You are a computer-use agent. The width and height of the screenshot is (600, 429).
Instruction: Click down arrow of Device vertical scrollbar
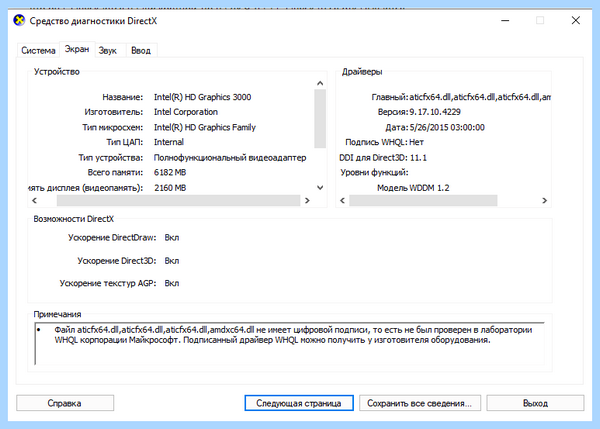(x=320, y=188)
